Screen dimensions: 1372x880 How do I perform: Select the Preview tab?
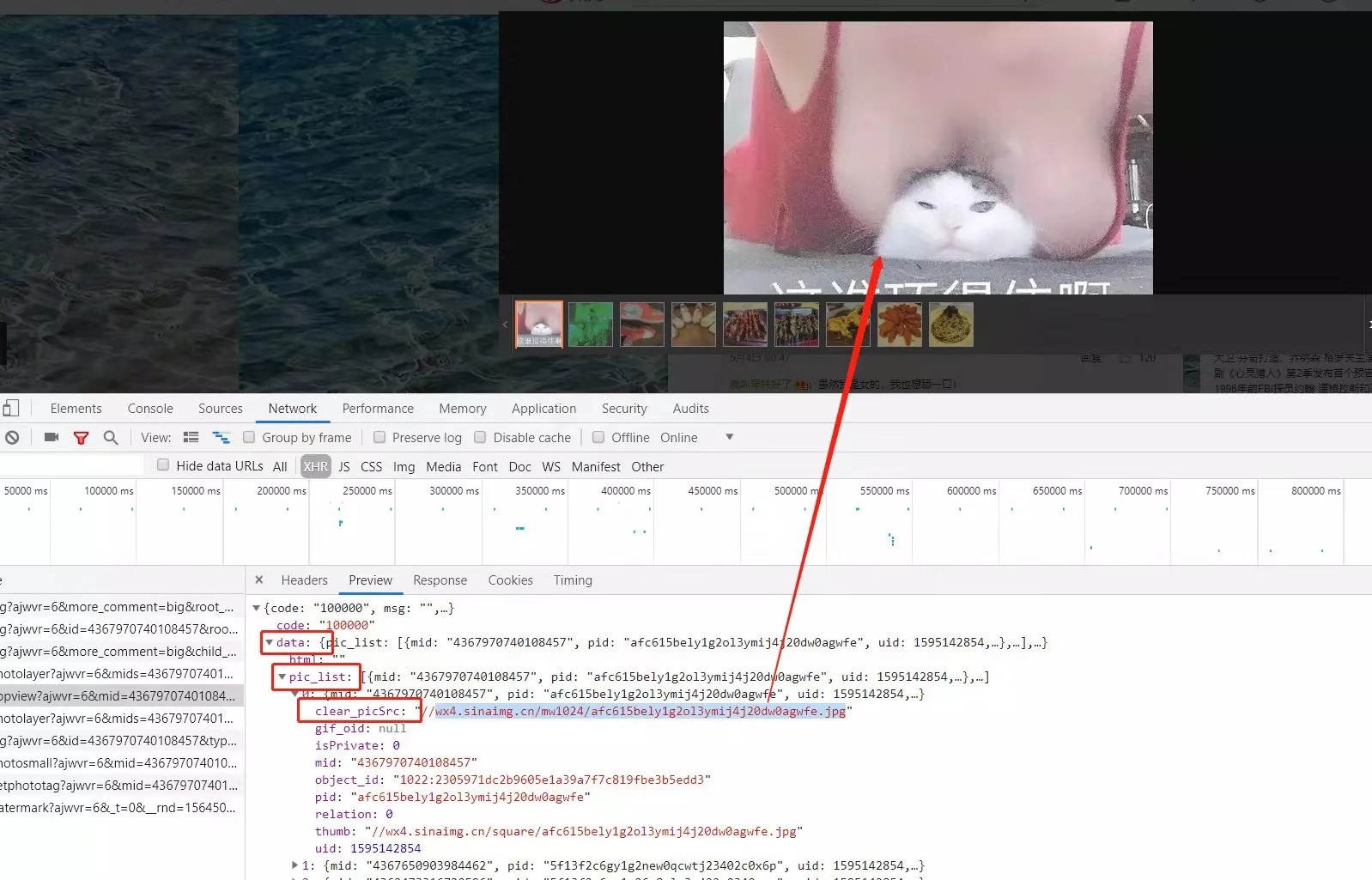371,580
